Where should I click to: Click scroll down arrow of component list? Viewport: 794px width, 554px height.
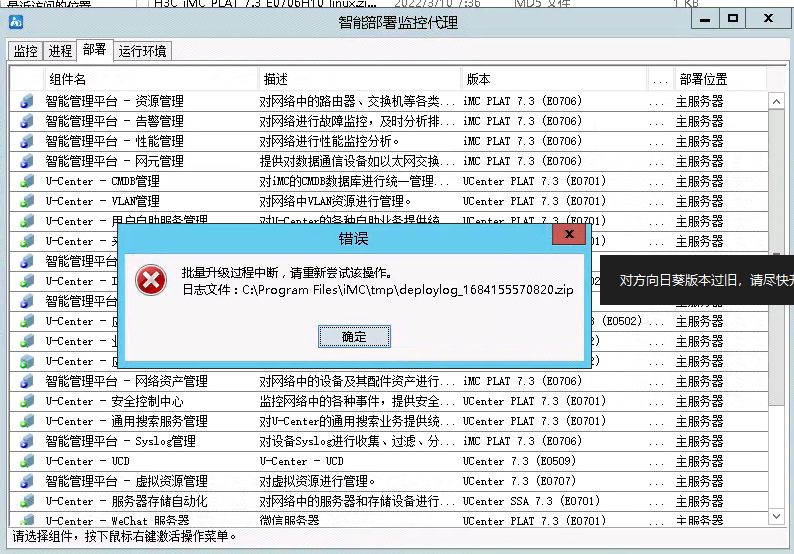coord(776,516)
